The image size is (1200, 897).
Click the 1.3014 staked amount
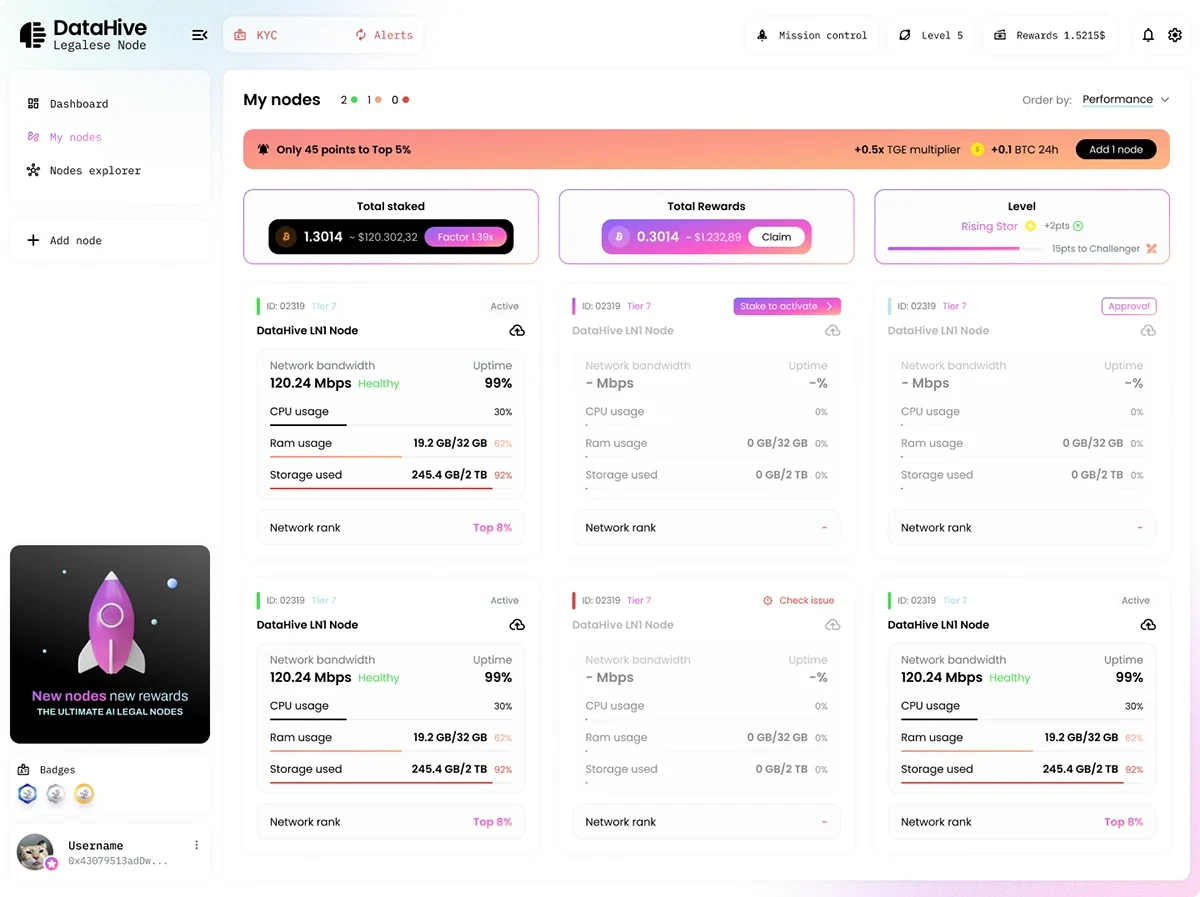pyautogui.click(x=323, y=237)
